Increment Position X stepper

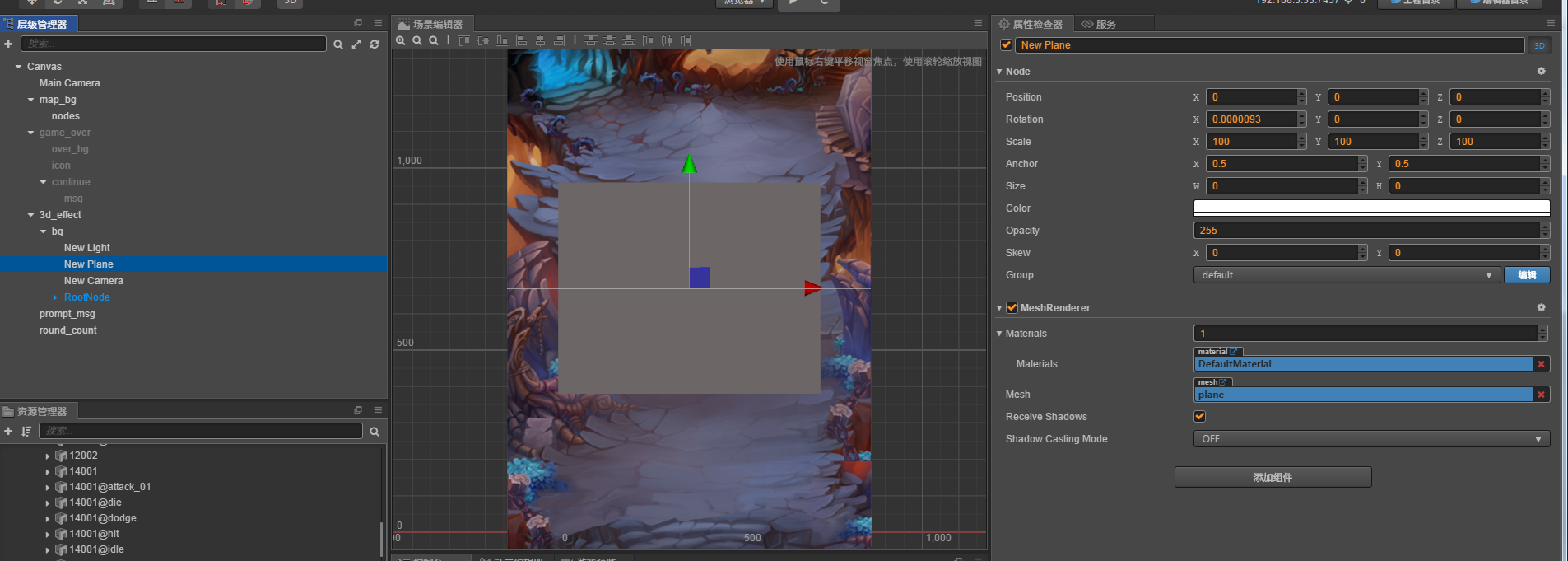pyautogui.click(x=1301, y=93)
